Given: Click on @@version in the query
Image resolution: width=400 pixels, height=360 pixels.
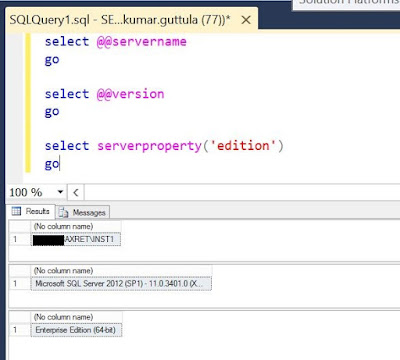Looking at the screenshot, I should [130, 94].
